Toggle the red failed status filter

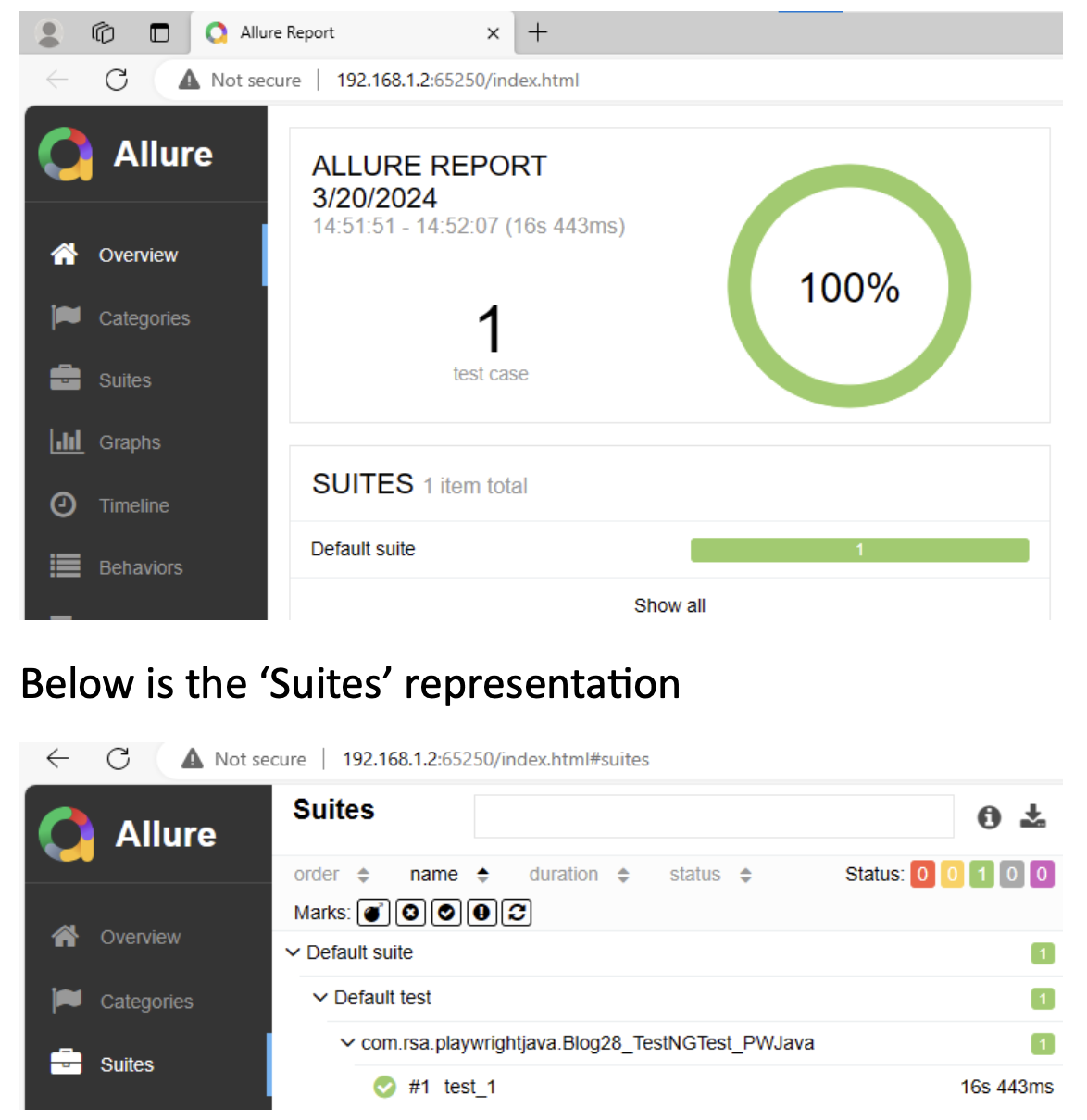click(x=922, y=875)
